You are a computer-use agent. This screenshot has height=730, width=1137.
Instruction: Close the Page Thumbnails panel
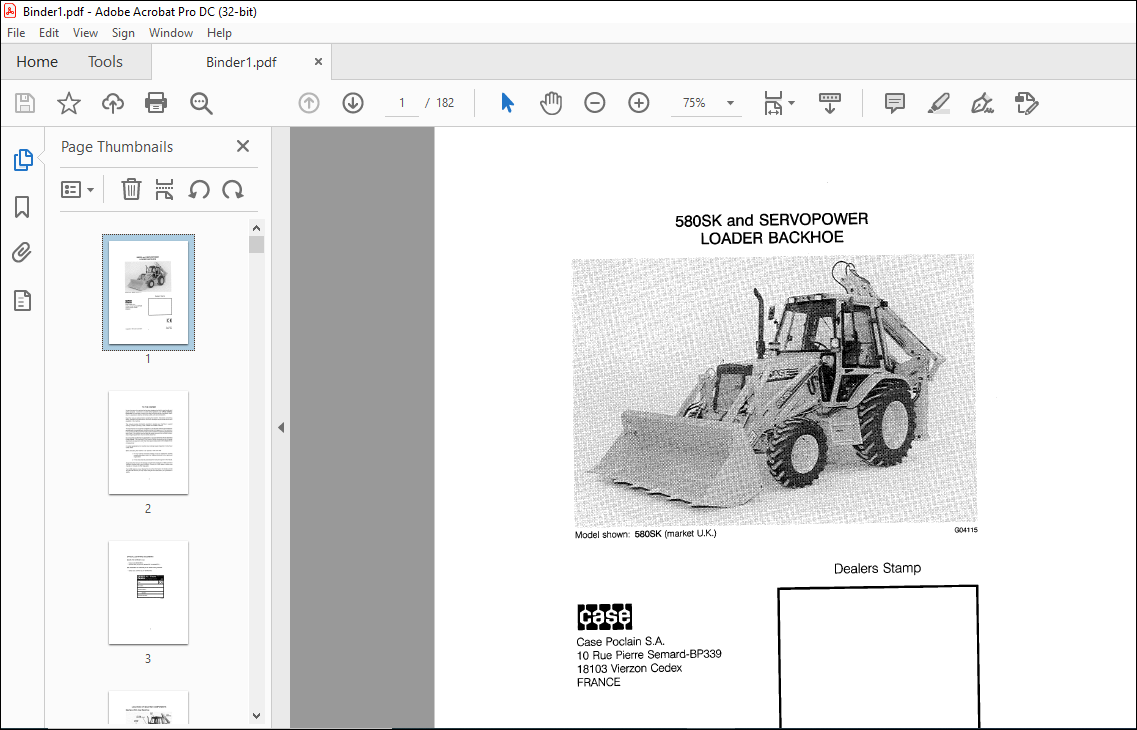[x=243, y=146]
